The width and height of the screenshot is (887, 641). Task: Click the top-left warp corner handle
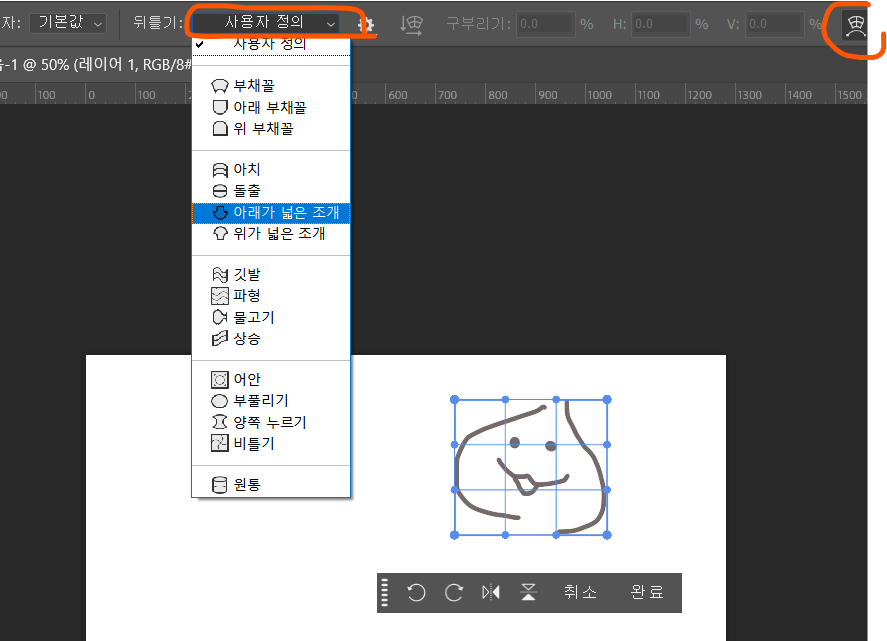click(x=455, y=400)
